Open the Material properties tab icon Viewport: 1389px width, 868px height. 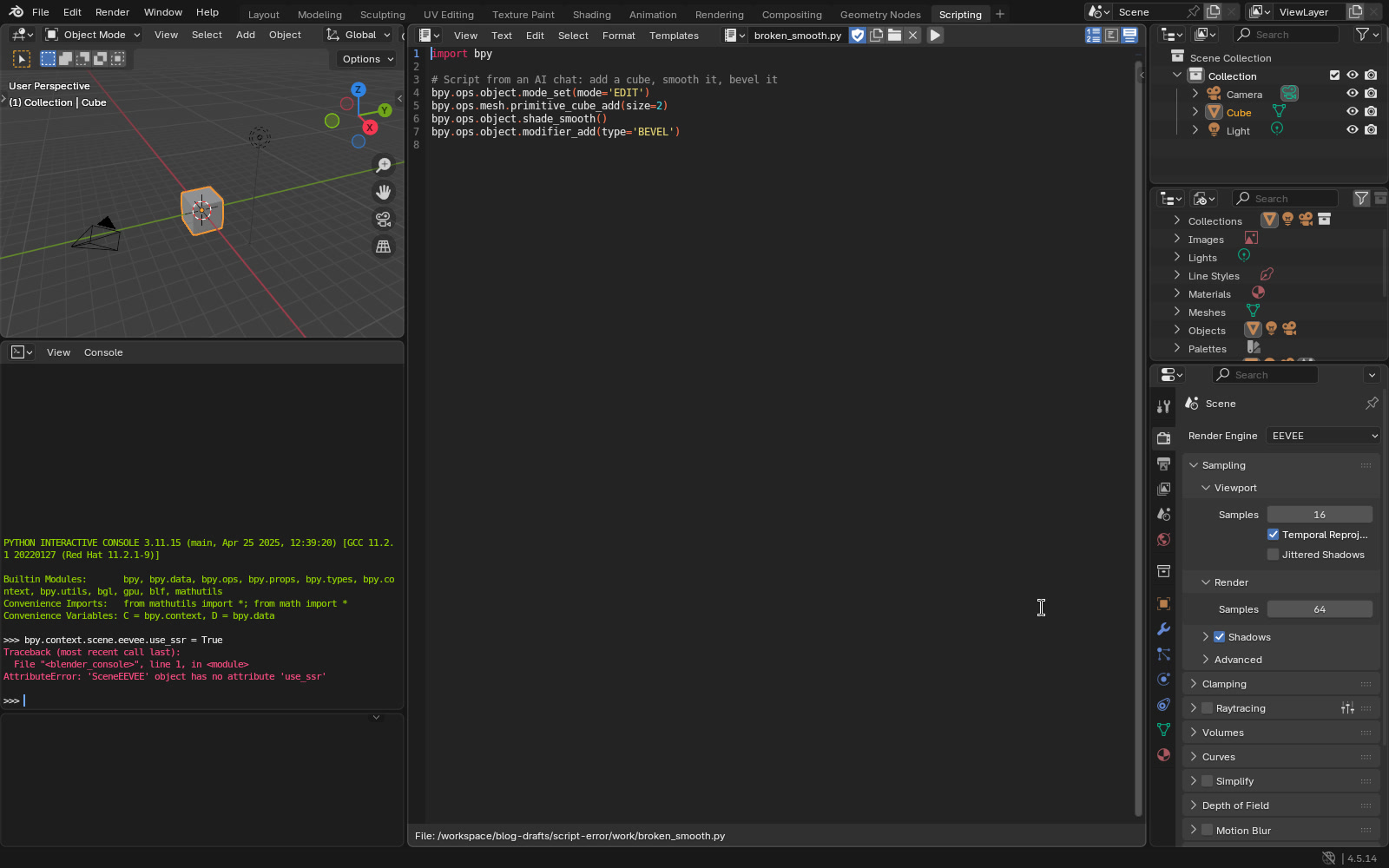(x=1164, y=754)
